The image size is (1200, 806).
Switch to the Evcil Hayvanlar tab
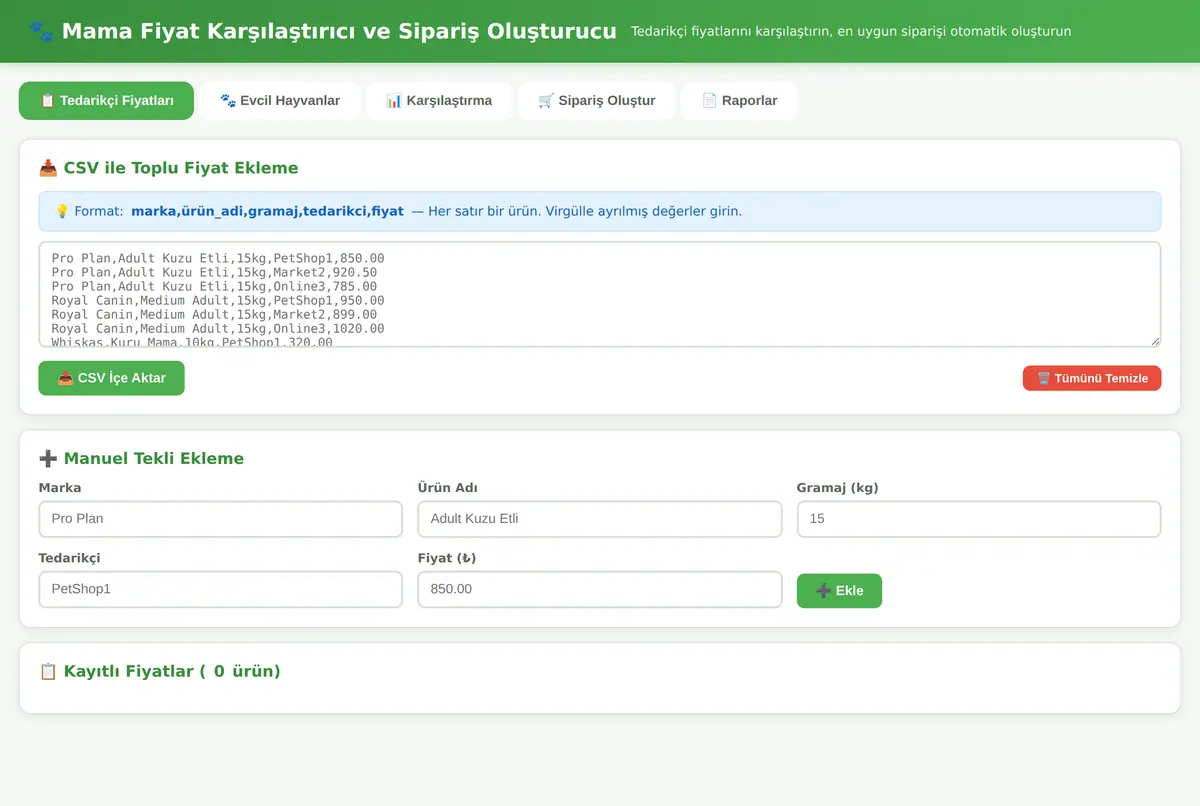(x=280, y=101)
